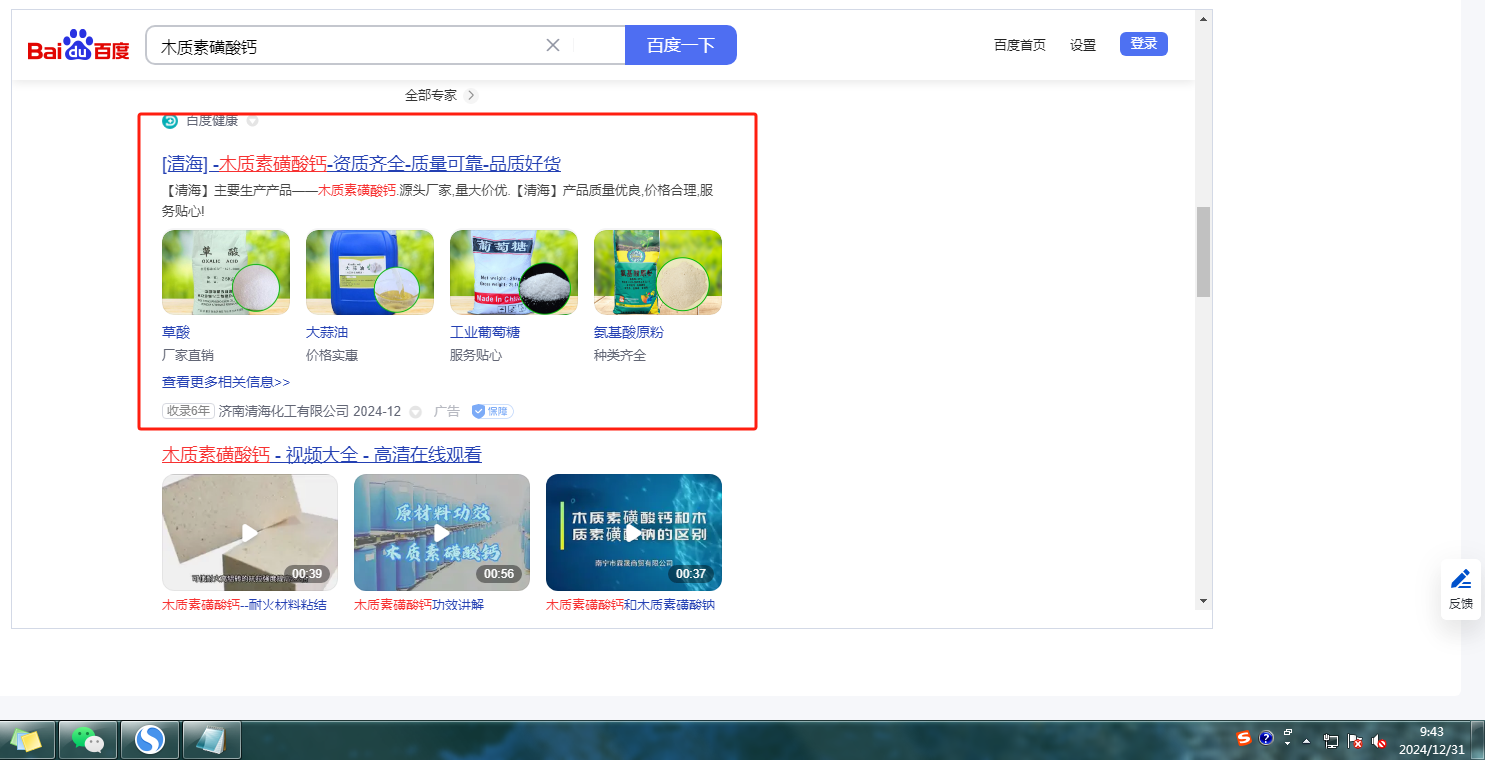The height and width of the screenshot is (760, 1485).
Task: Click 查看更多相关信息>> link
Action: pos(226,382)
